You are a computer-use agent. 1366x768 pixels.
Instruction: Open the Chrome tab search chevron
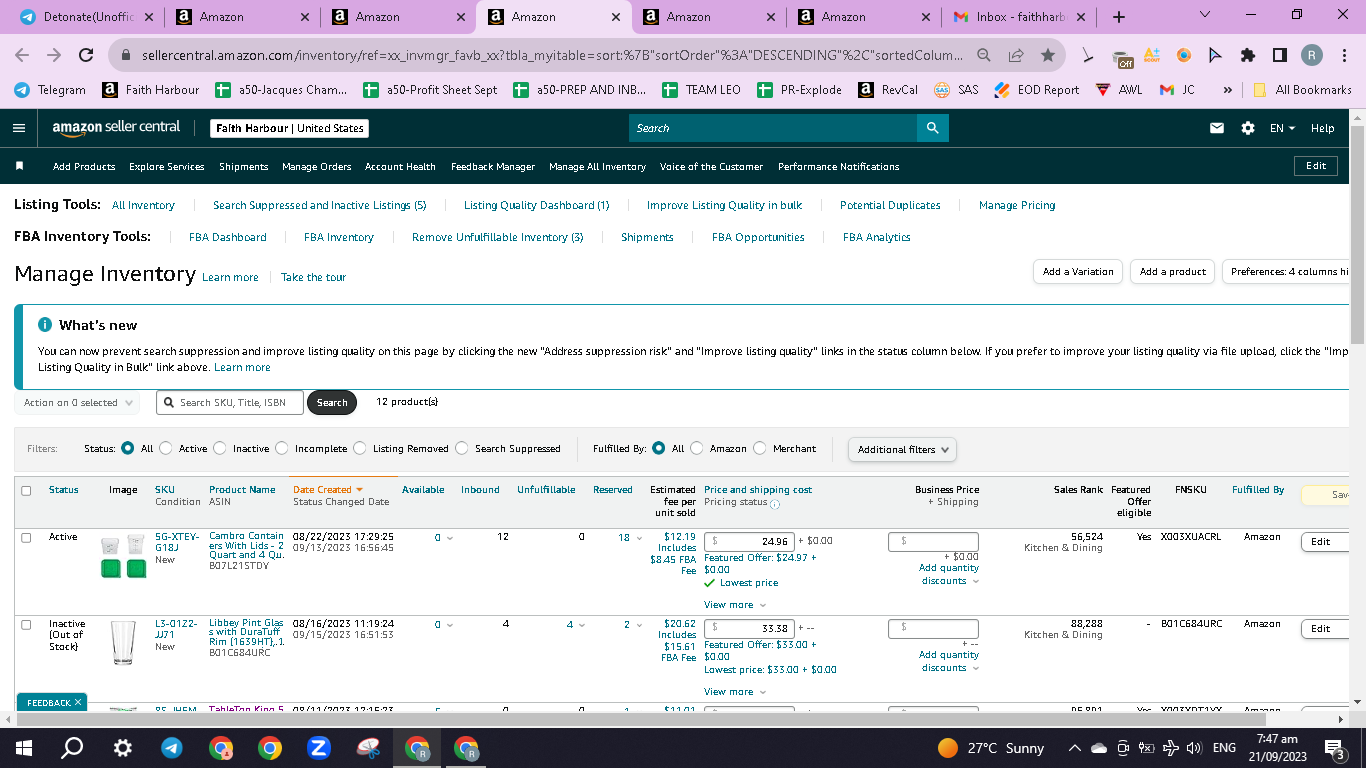1204,16
